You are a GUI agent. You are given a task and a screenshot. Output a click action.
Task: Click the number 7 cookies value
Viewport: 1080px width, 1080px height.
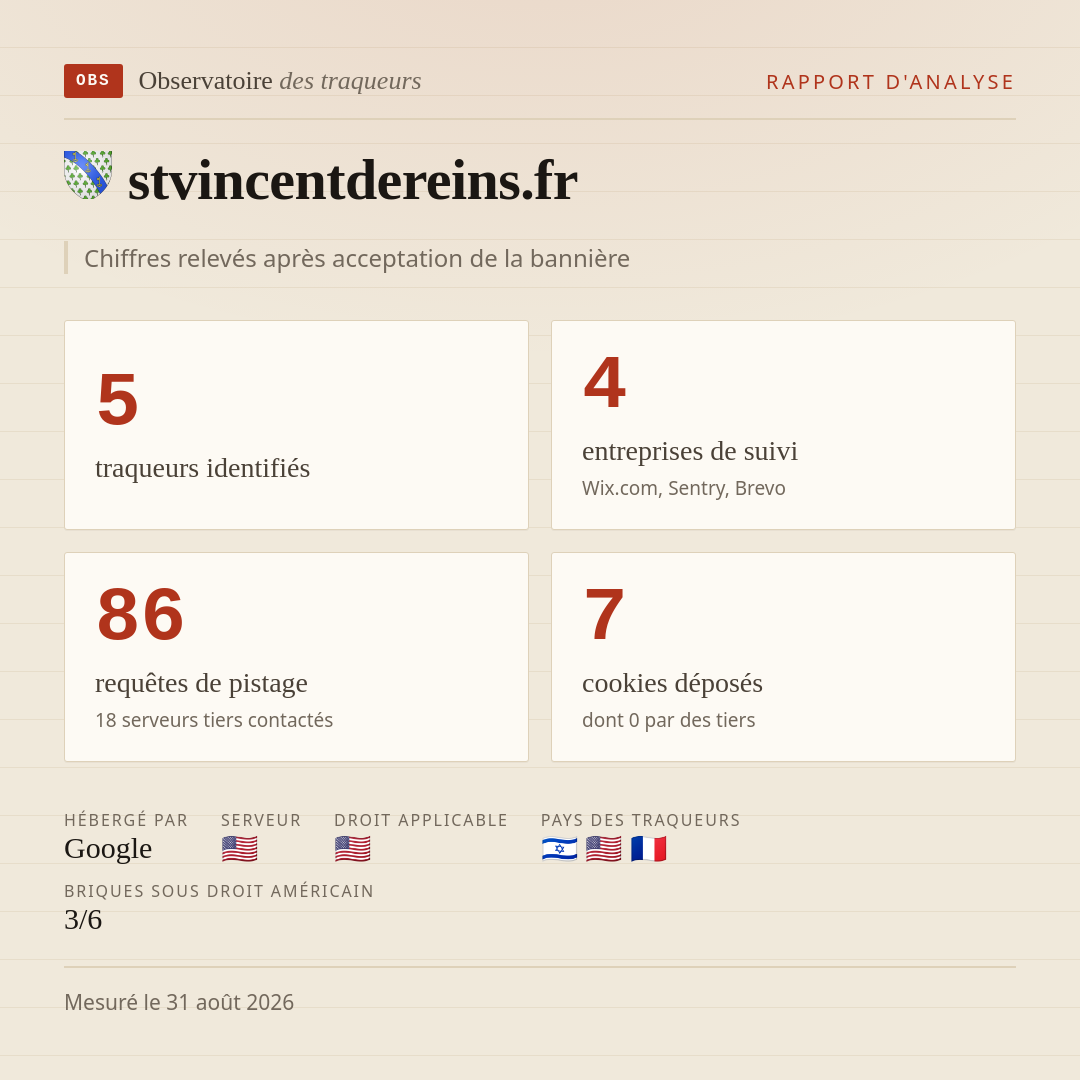[604, 614]
